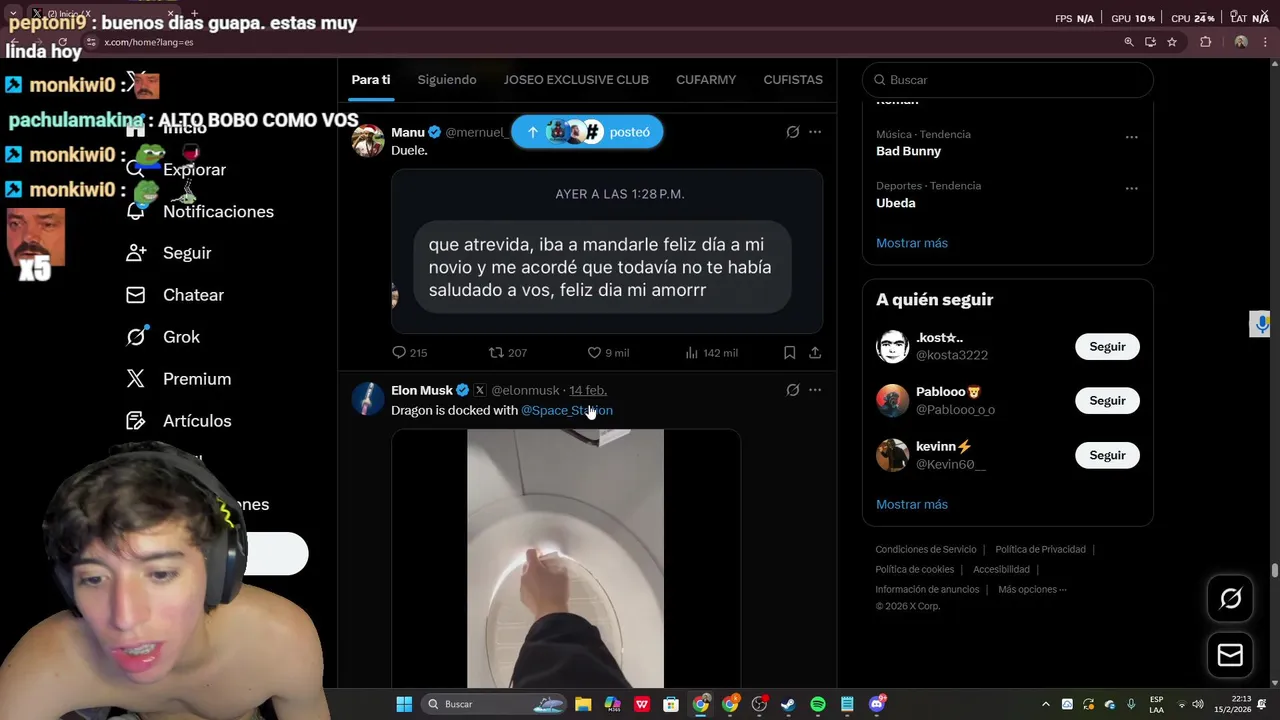Open Elon Musk's profile name link
The image size is (1280, 720).
point(422,390)
